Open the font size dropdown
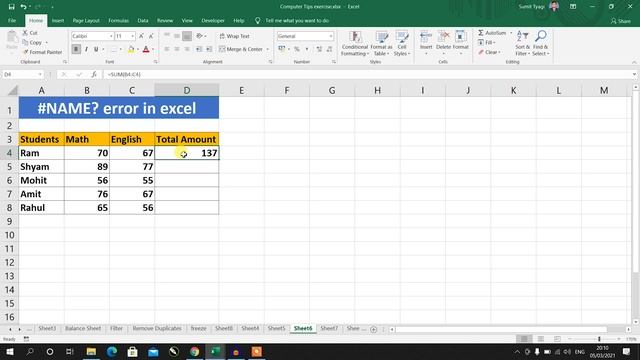 coord(132,36)
